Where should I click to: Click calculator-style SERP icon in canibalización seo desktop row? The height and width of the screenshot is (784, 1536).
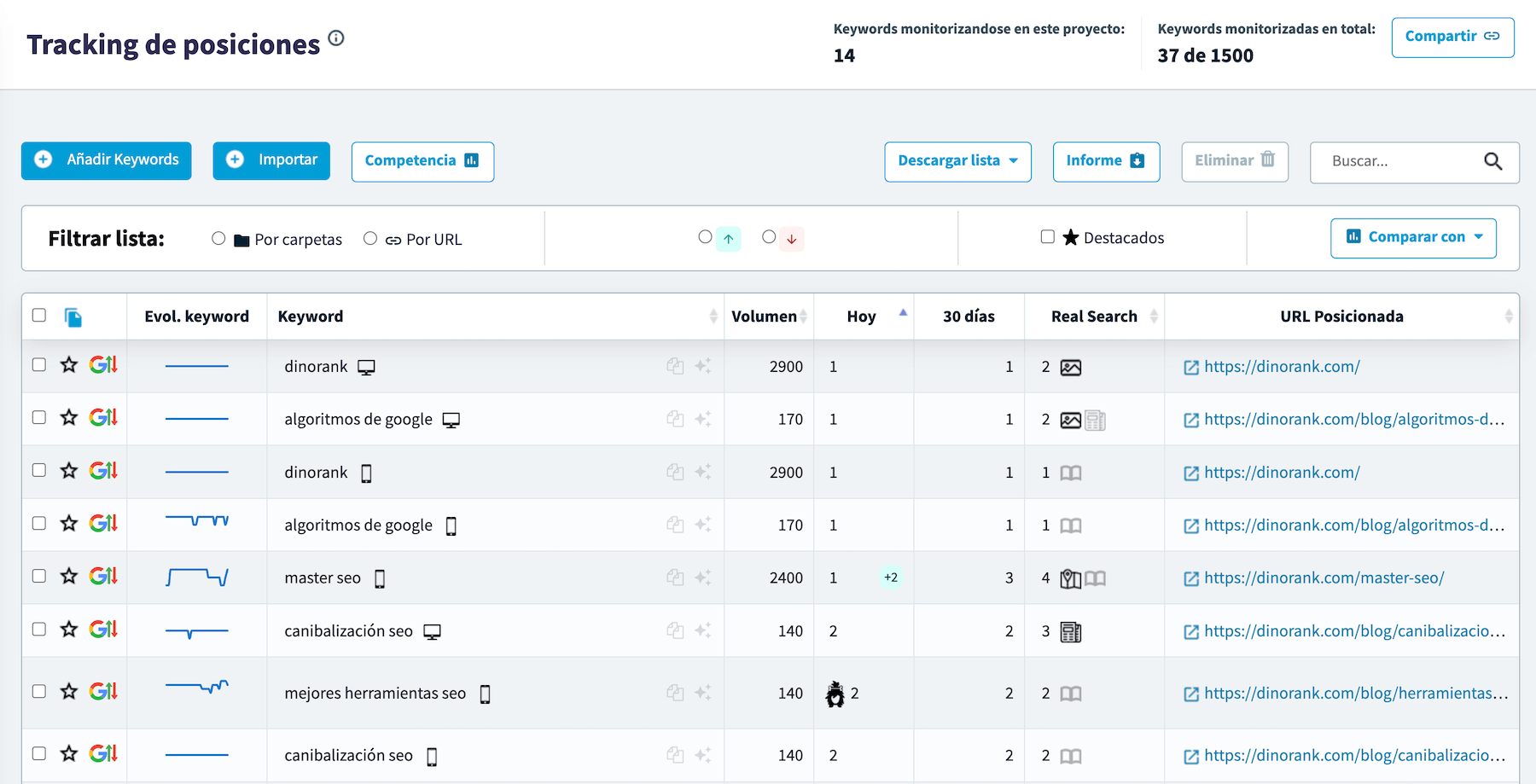point(1071,632)
